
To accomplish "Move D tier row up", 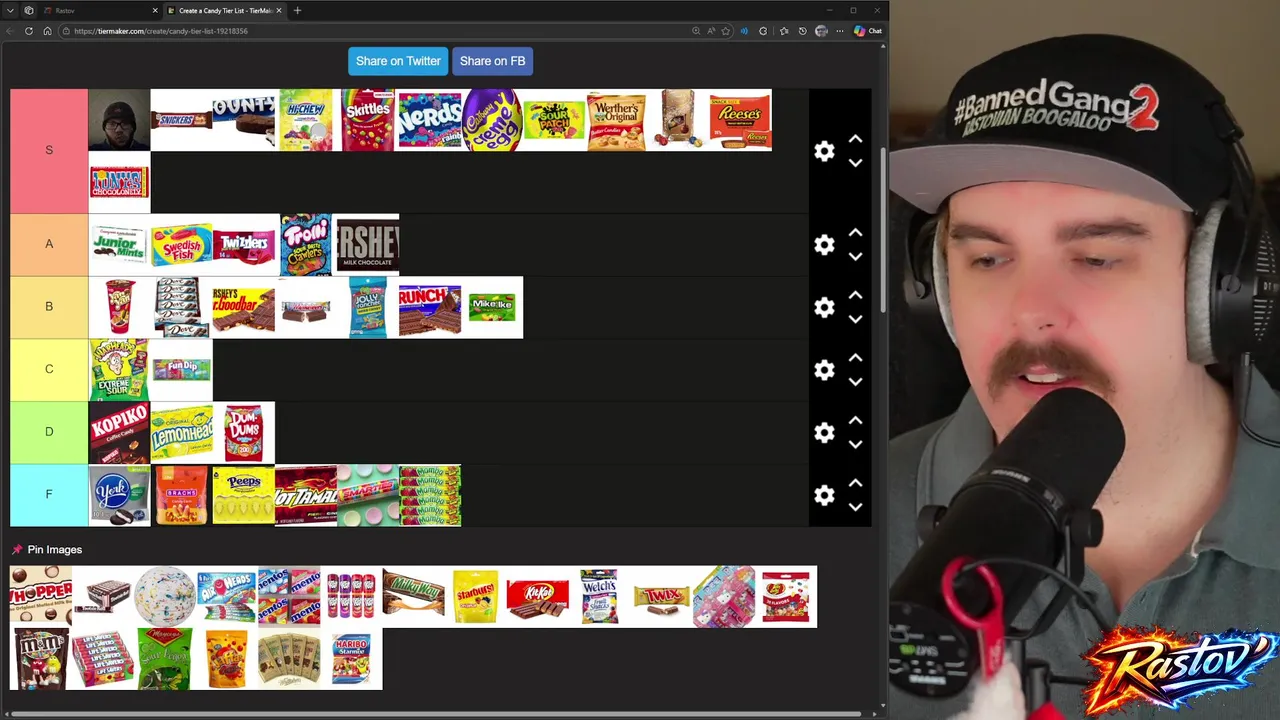I will click(x=855, y=421).
